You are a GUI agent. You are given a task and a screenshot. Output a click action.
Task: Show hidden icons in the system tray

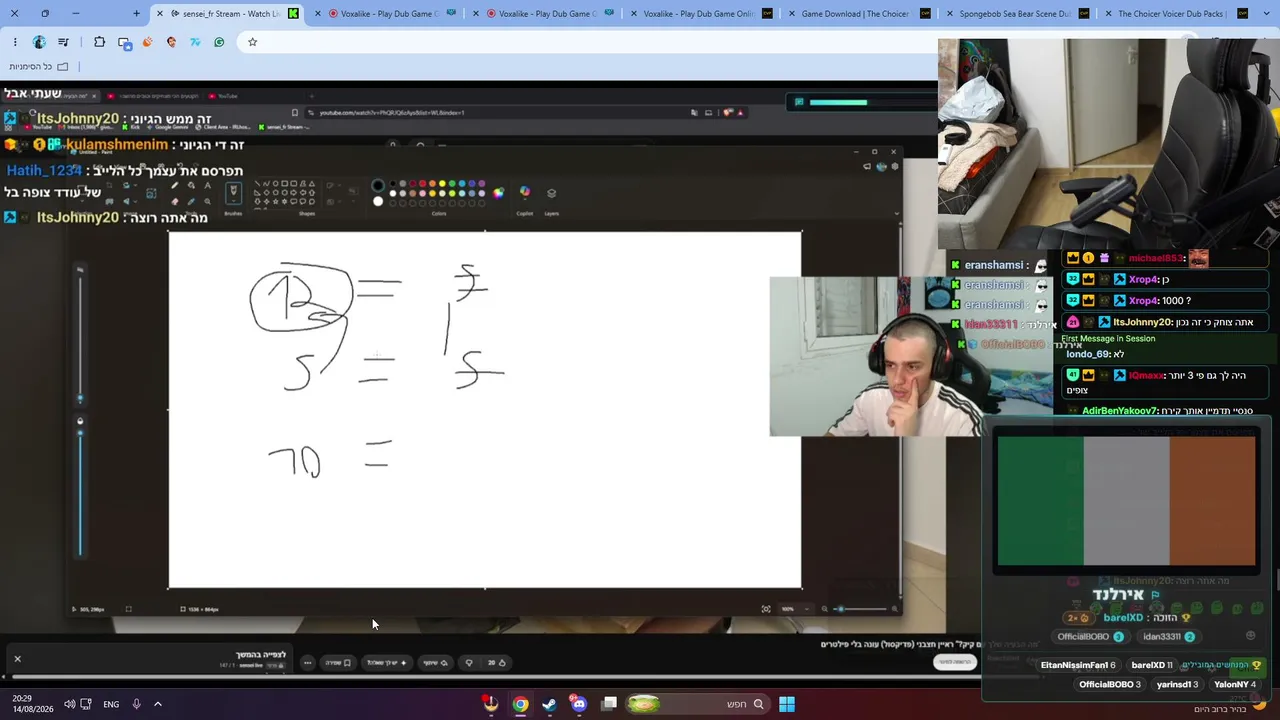tap(157, 704)
